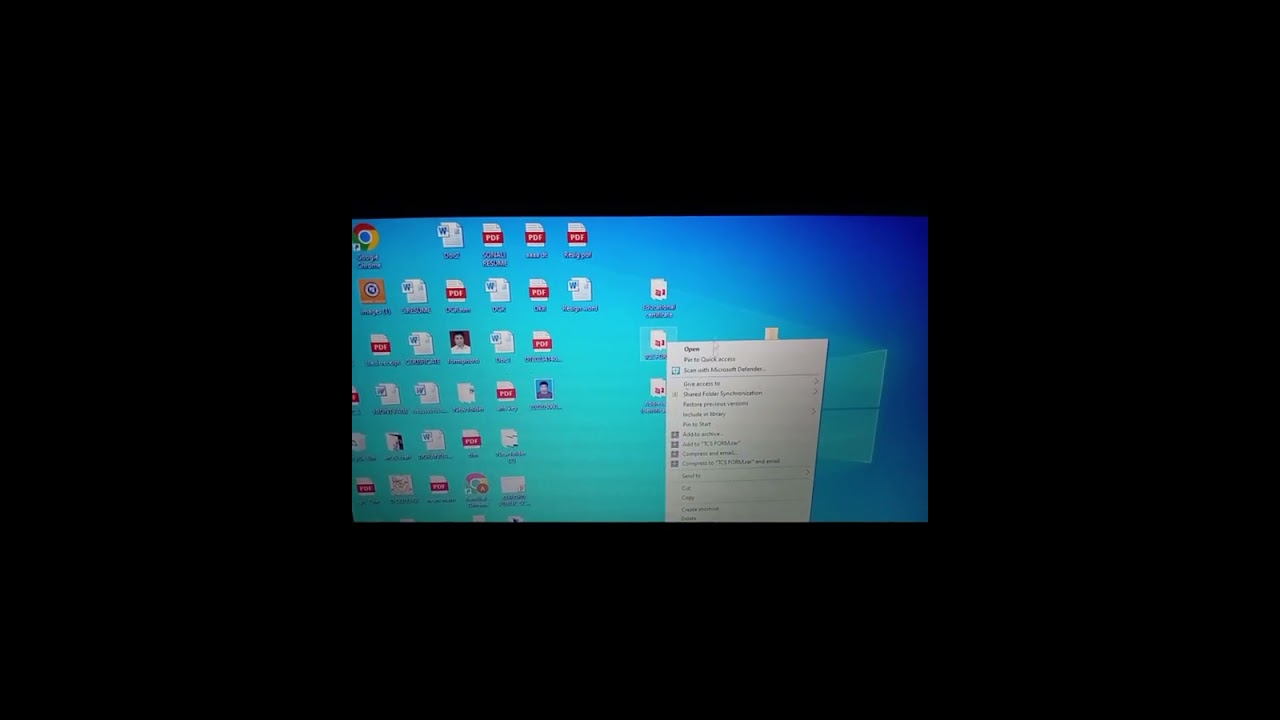Choose Create shortcut
1280x720 pixels.
700,509
